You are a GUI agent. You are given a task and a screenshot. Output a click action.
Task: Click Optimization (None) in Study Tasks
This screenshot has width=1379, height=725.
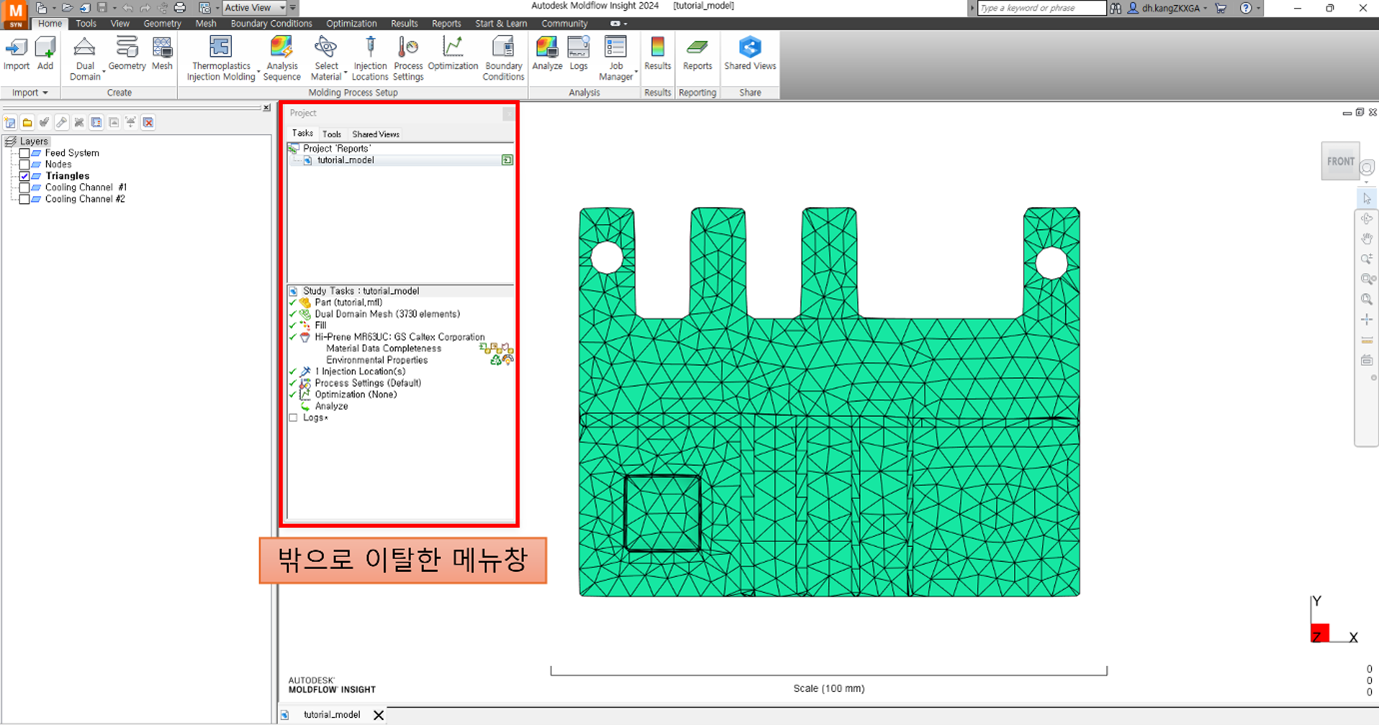click(356, 394)
